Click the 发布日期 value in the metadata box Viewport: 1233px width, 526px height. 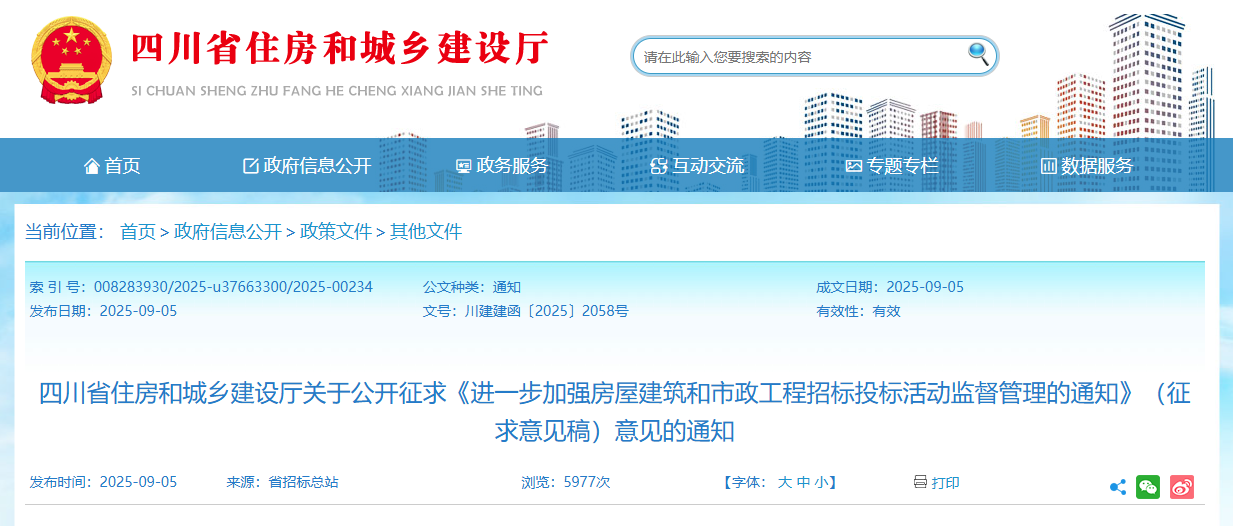pos(138,311)
